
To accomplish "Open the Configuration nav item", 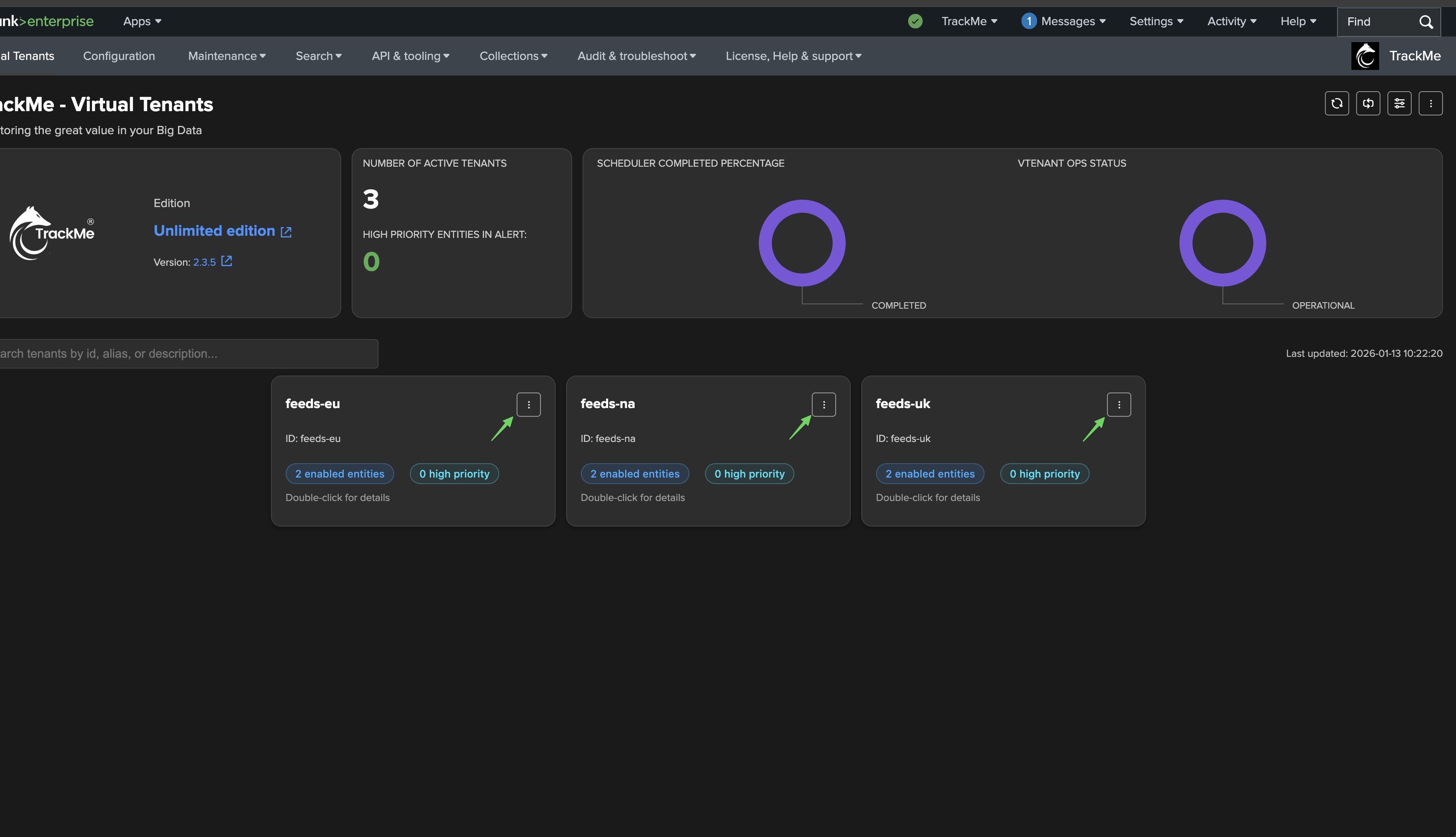I will 119,56.
